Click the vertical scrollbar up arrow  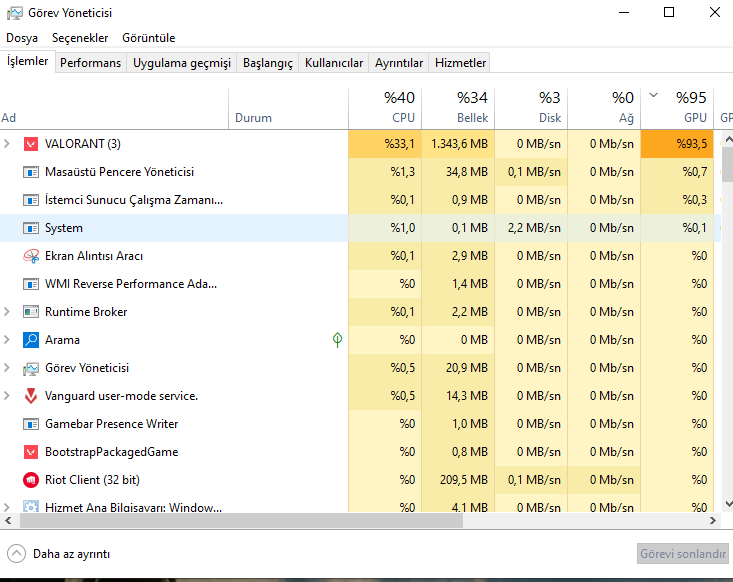coord(728,139)
